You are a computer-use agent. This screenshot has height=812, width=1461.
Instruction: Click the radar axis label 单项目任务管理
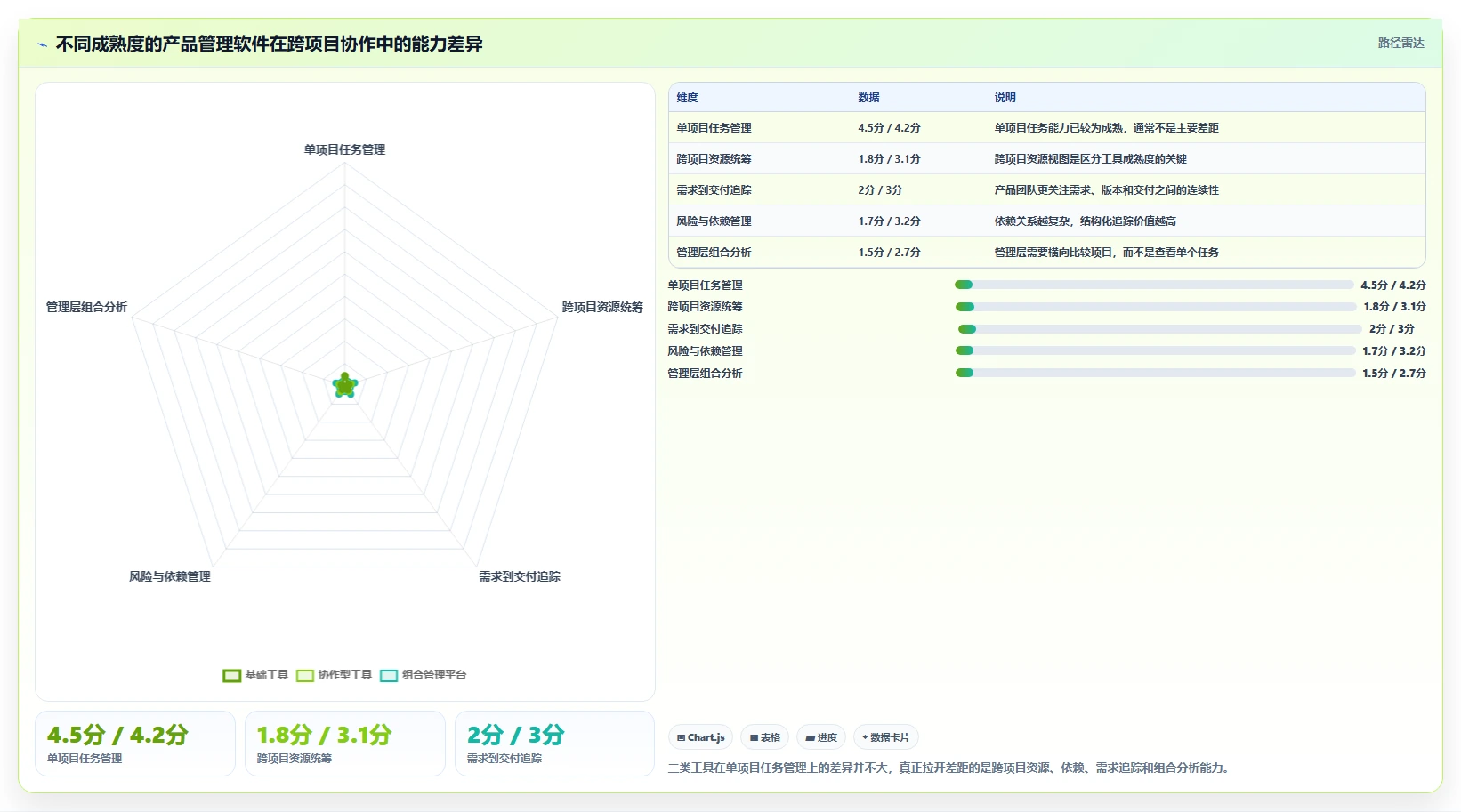344,149
